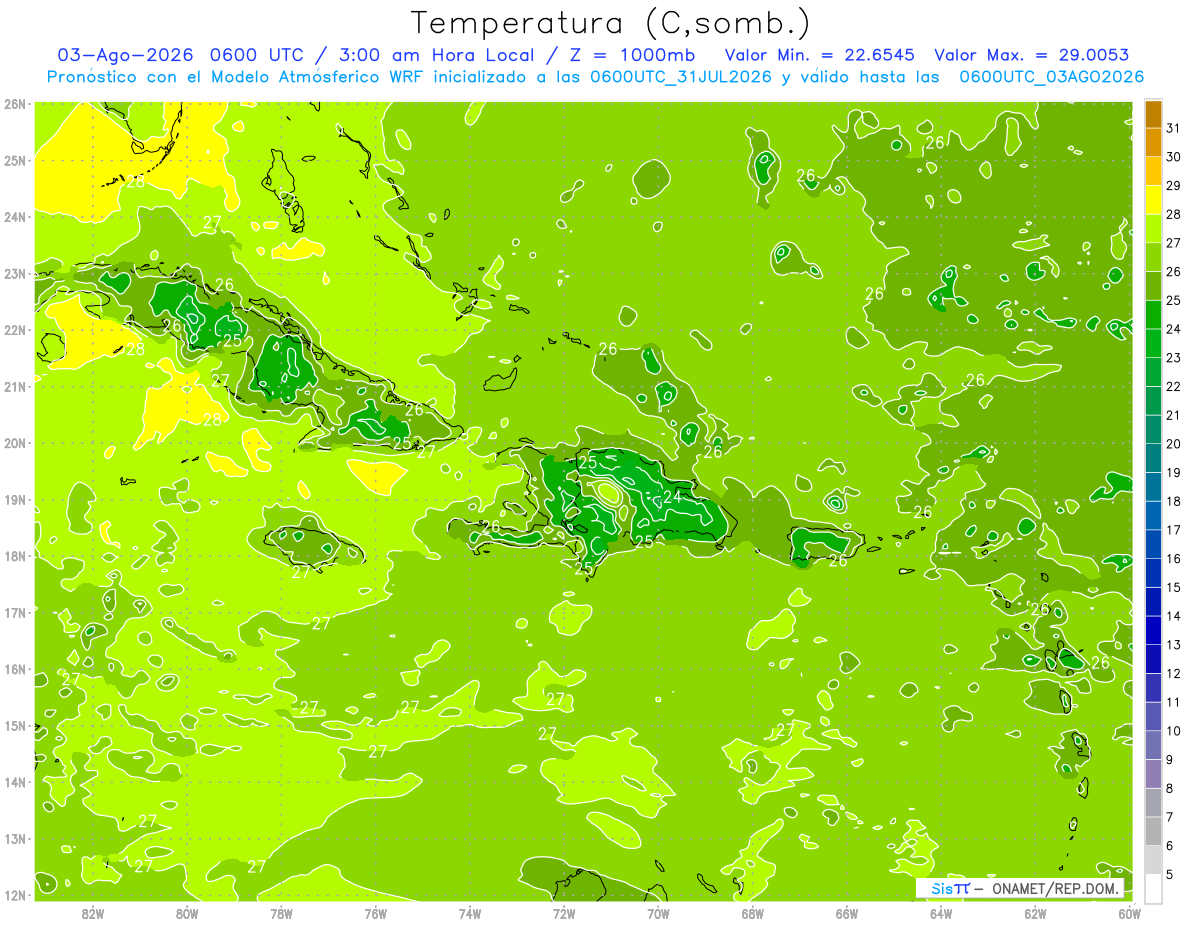Click the "66W" longitude axis label

pos(847,913)
